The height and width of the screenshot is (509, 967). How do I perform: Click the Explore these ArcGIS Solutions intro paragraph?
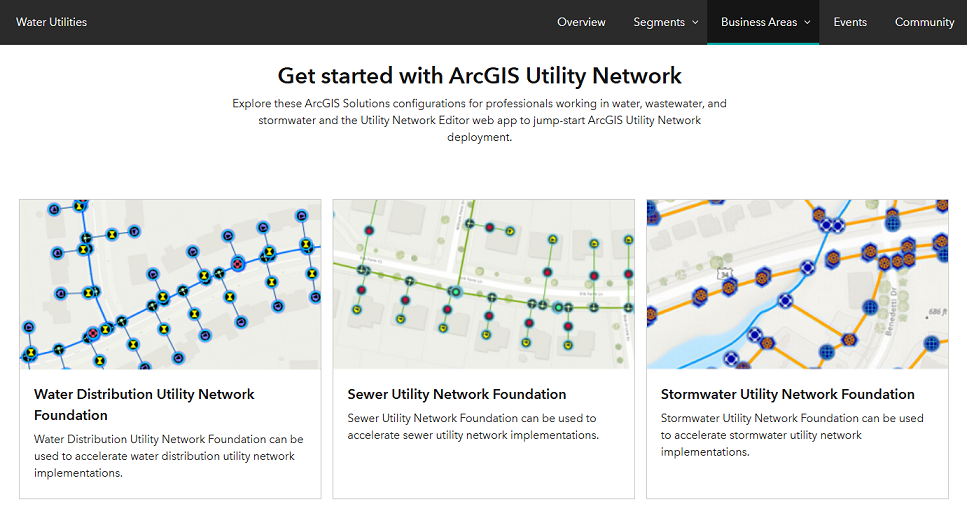479,120
